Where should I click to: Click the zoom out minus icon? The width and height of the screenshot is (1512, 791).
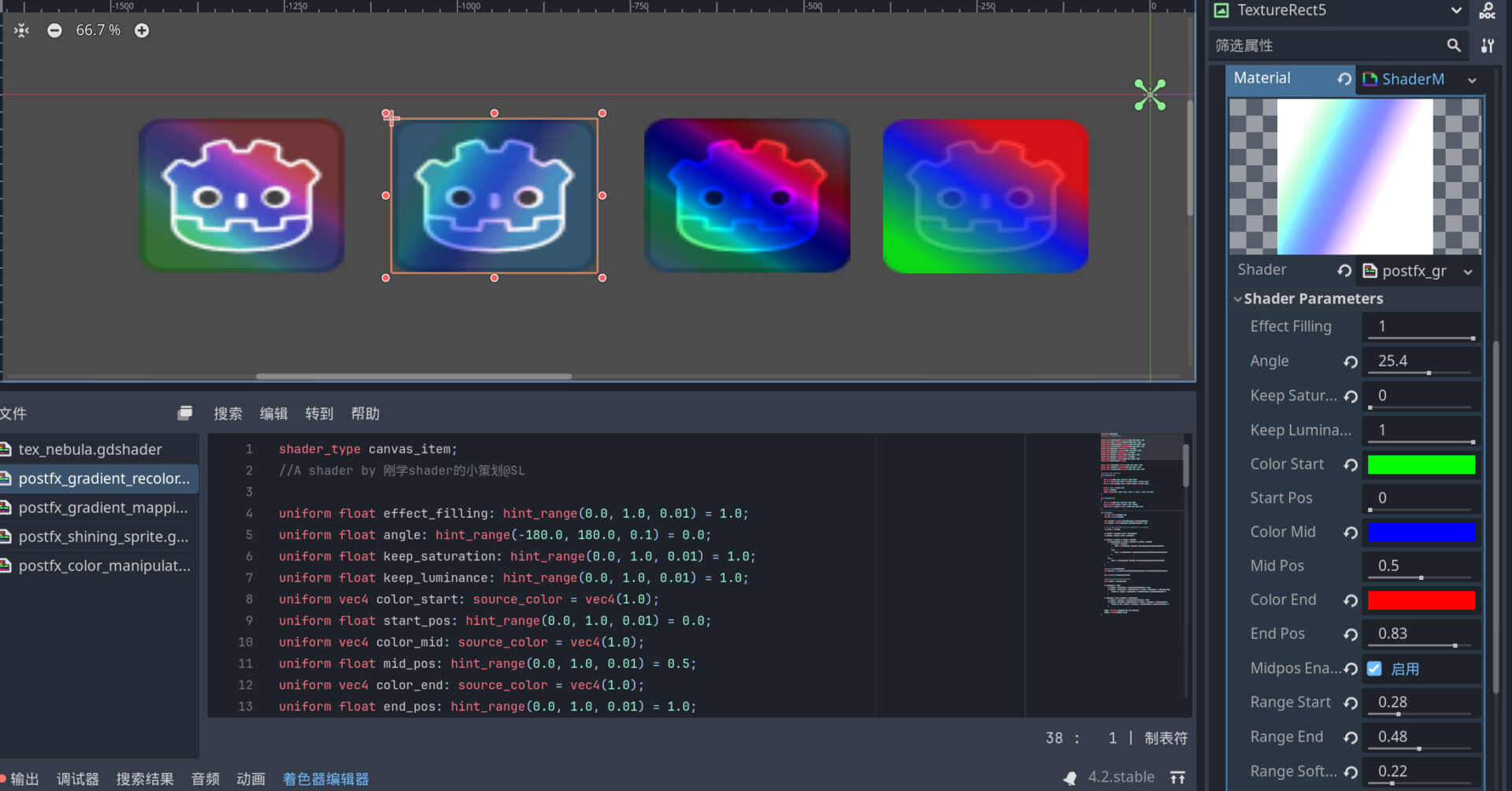click(x=54, y=31)
